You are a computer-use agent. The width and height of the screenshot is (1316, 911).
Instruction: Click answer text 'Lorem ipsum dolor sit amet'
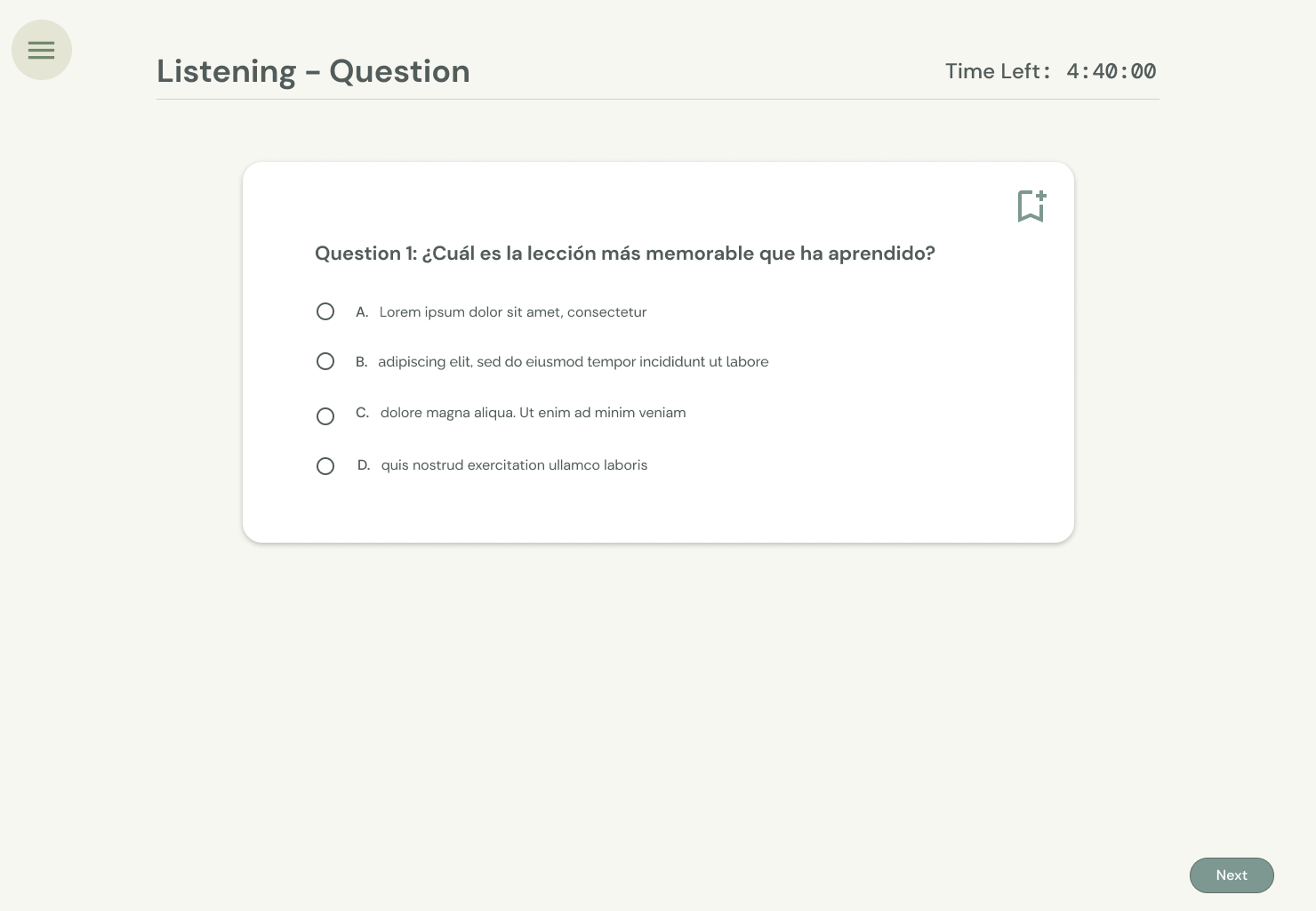pos(512,312)
